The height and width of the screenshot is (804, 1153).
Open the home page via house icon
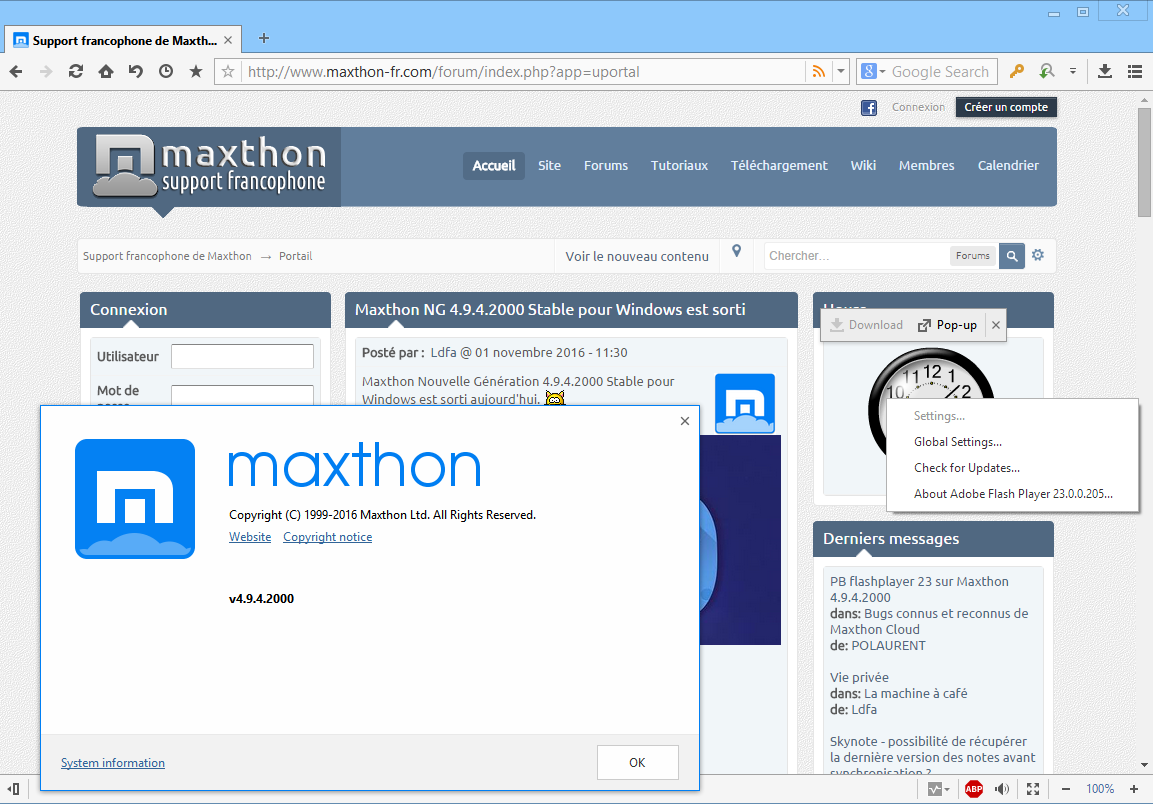pyautogui.click(x=106, y=71)
